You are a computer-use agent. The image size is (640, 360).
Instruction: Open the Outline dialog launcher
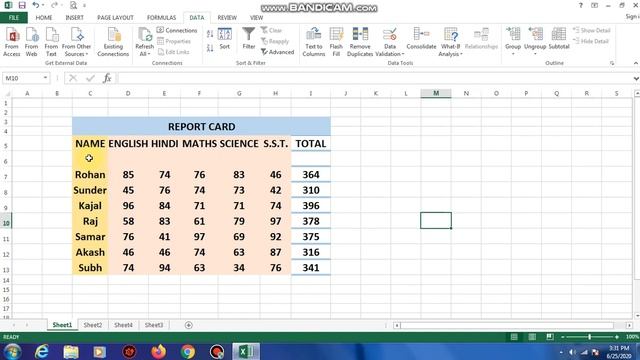612,63
